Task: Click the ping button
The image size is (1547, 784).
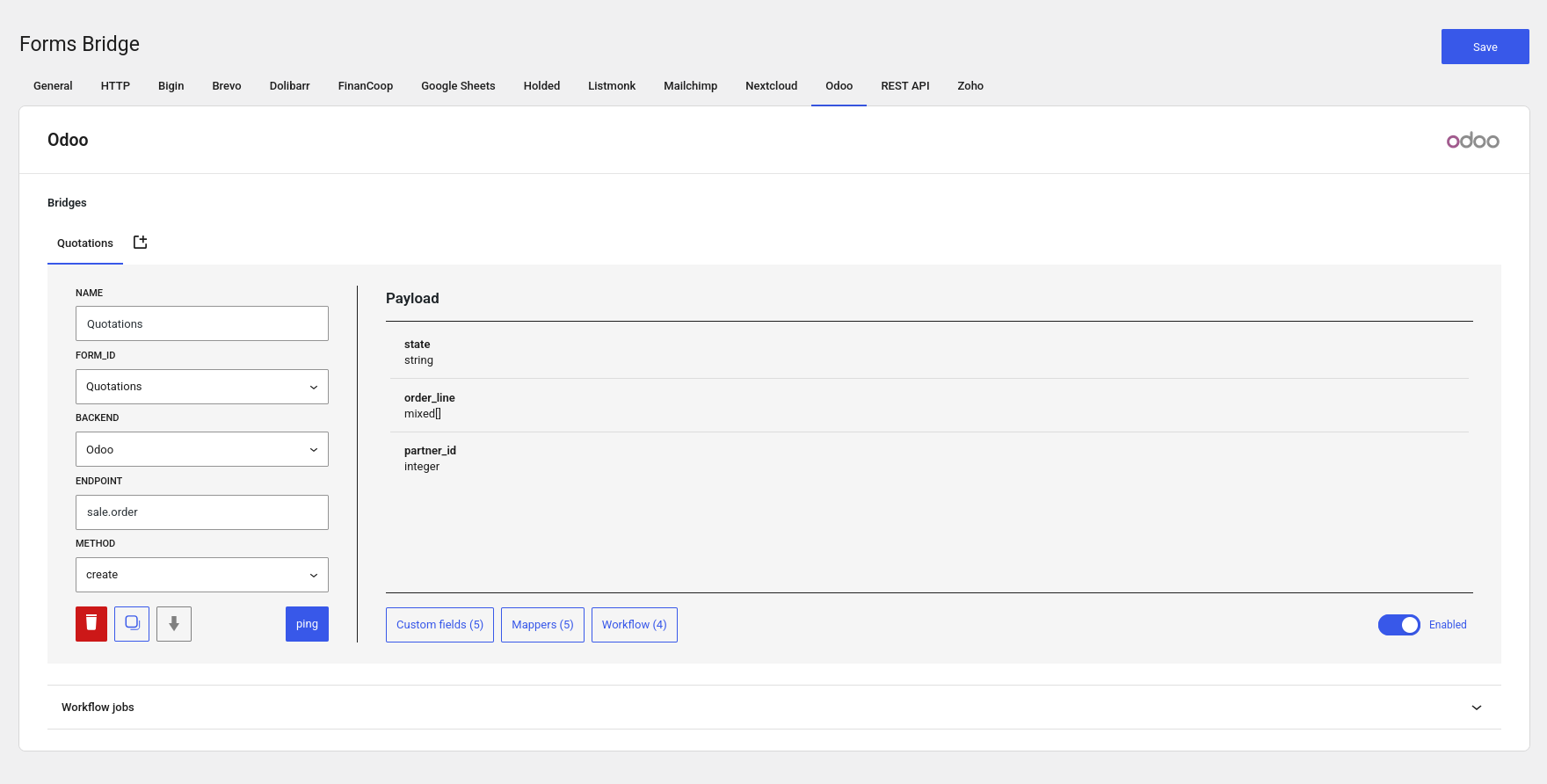Action: [307, 624]
